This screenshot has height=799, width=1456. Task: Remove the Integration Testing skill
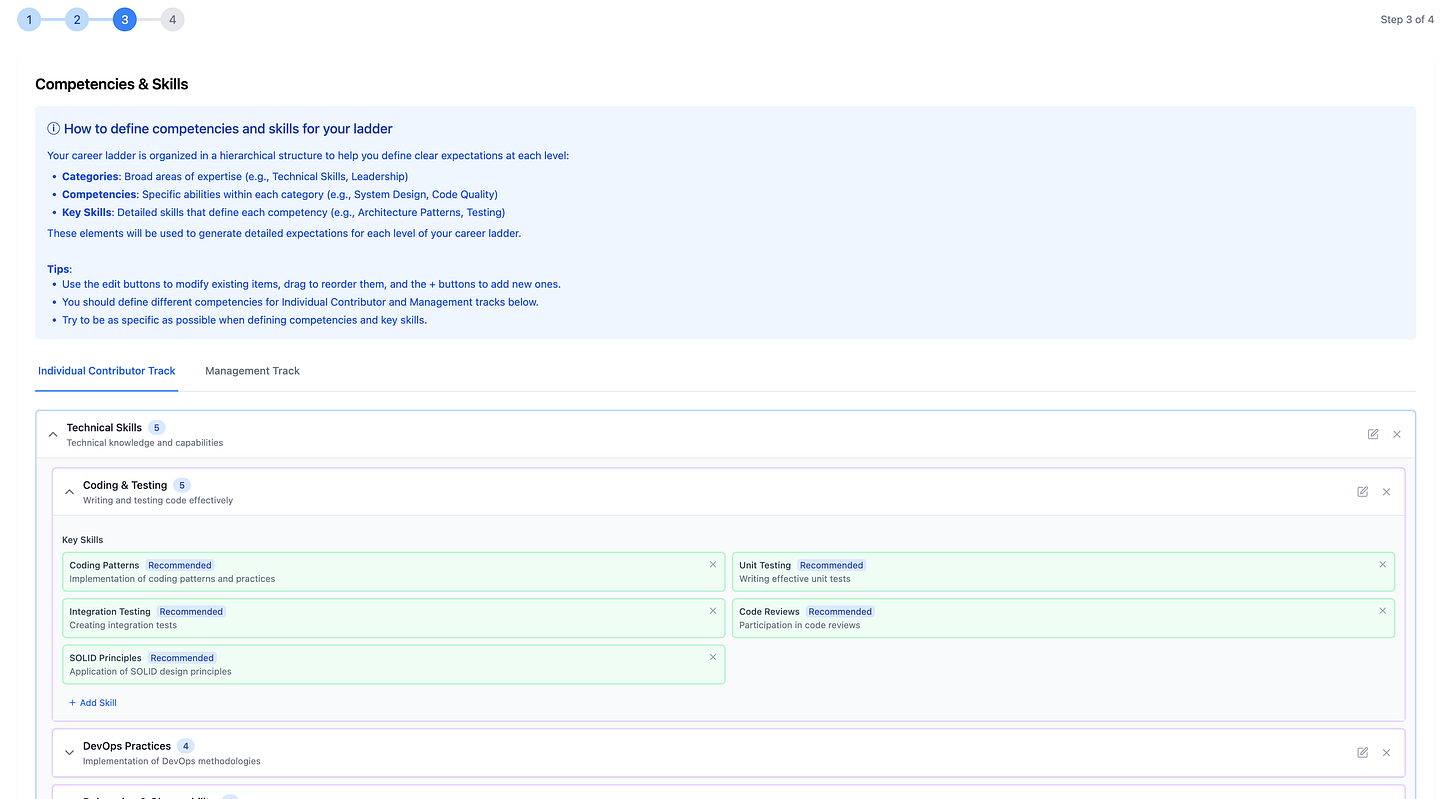coord(713,610)
